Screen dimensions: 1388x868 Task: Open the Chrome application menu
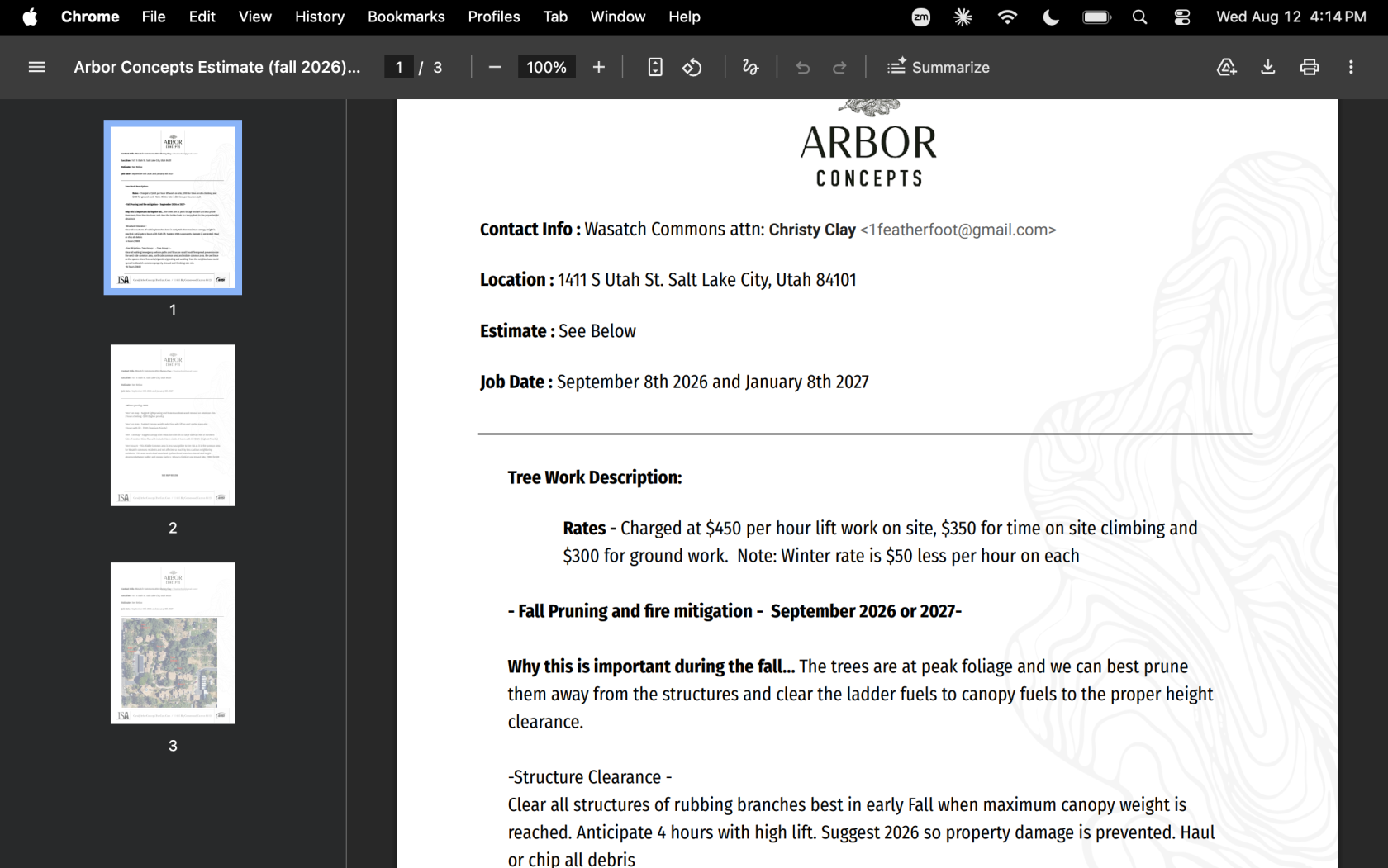click(90, 17)
